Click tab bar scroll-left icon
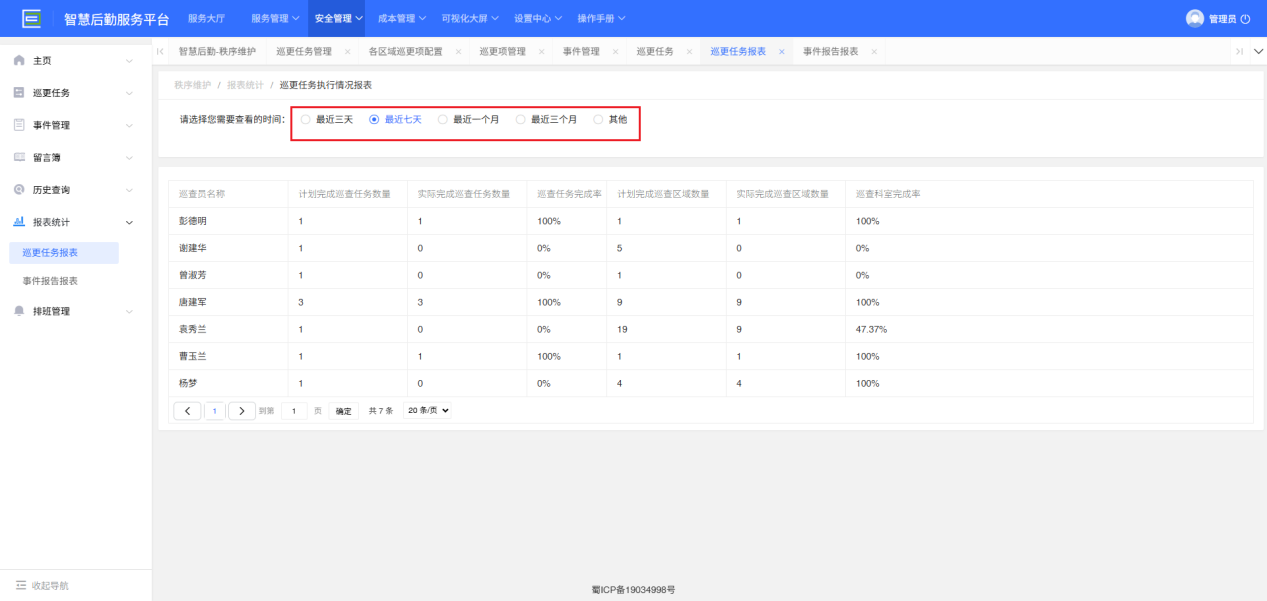 pyautogui.click(x=160, y=51)
